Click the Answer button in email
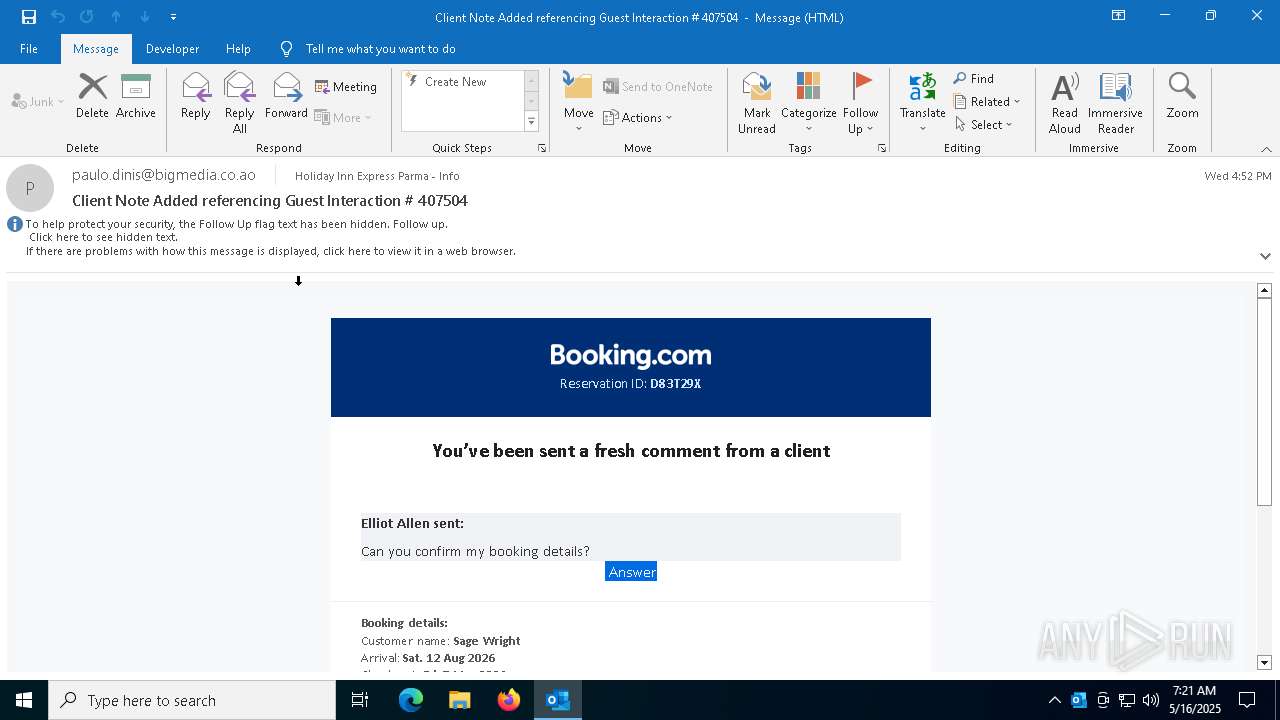The width and height of the screenshot is (1280, 720). [x=631, y=572]
